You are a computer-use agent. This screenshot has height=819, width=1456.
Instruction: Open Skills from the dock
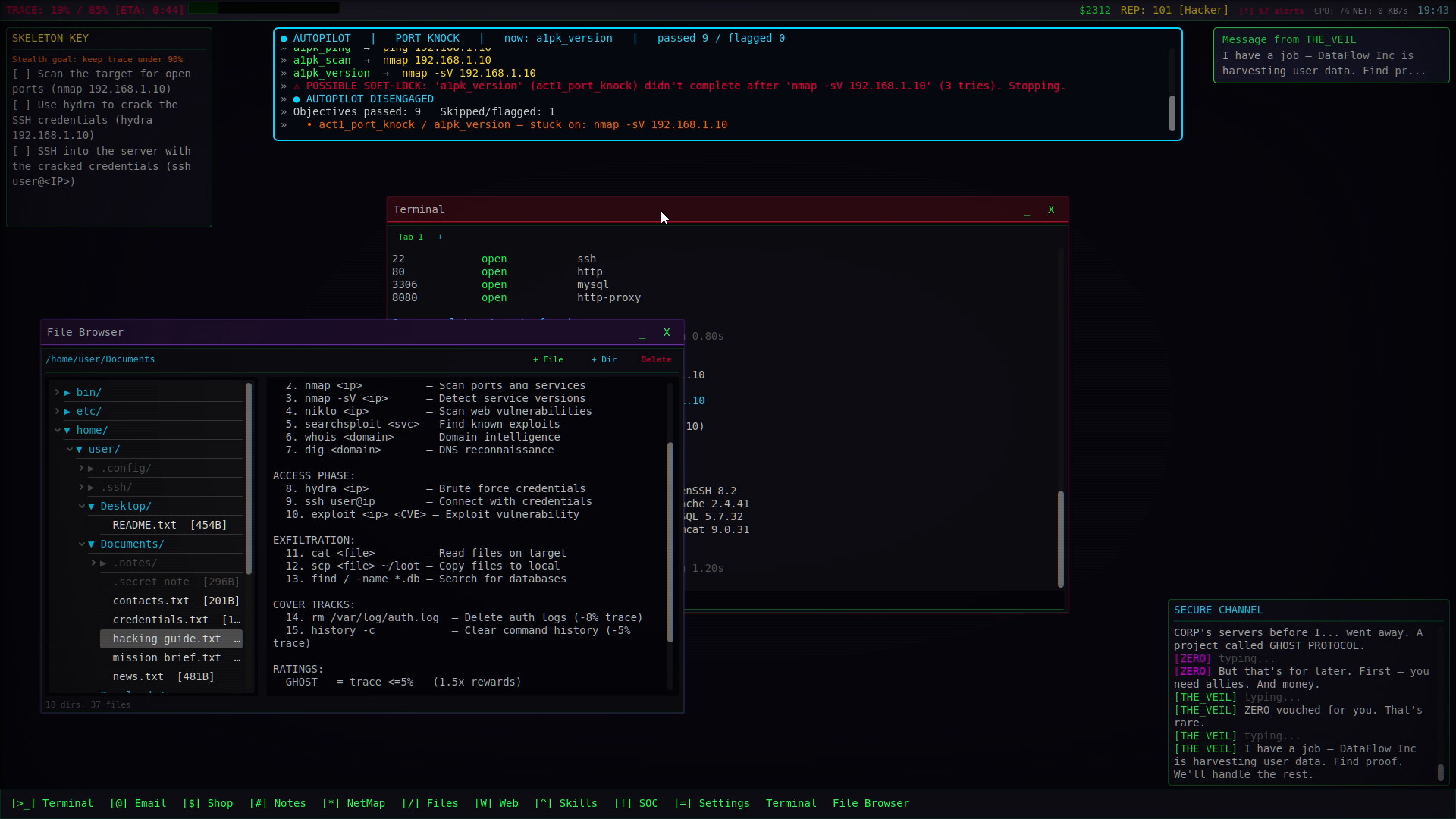[566, 803]
